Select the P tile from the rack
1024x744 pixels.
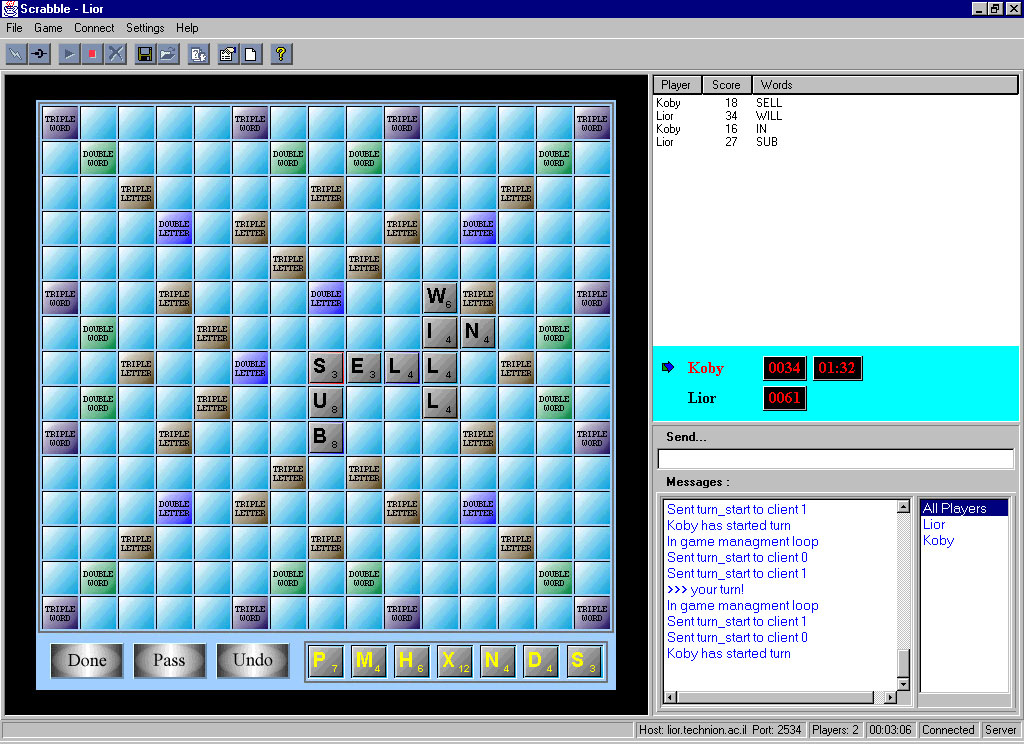coord(325,661)
